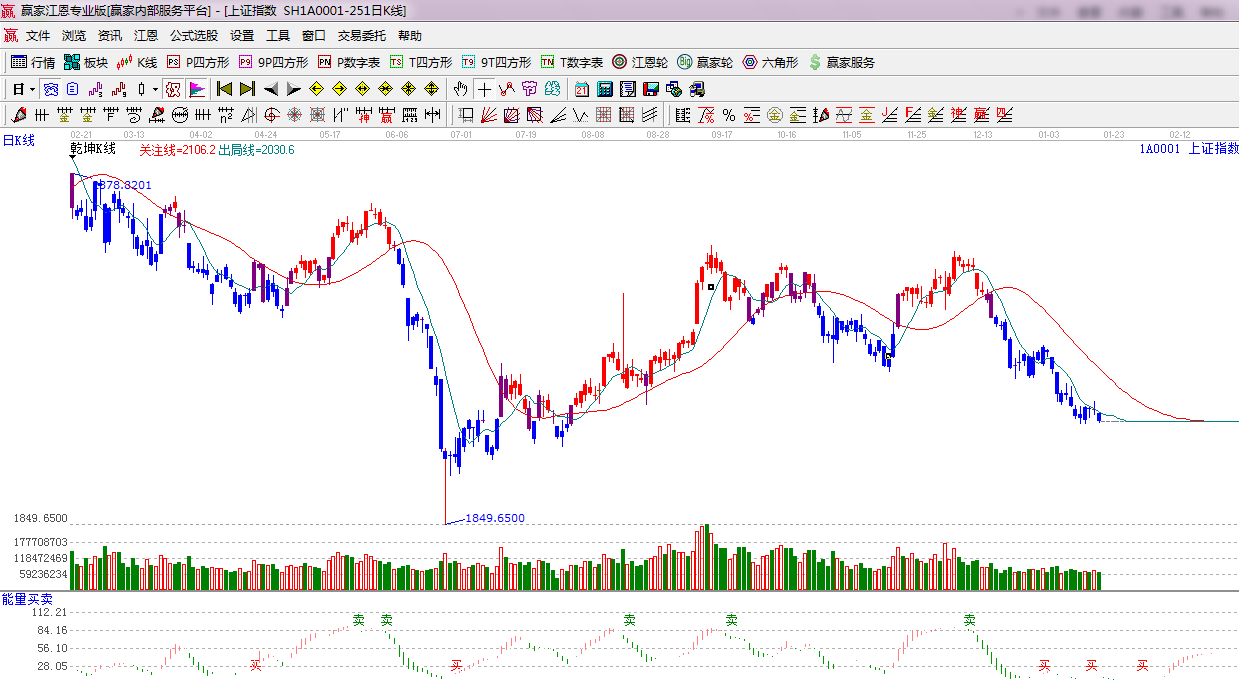Expand the 日 period dropdown arrow
Screen dimensions: 1239x685
pos(32,89)
